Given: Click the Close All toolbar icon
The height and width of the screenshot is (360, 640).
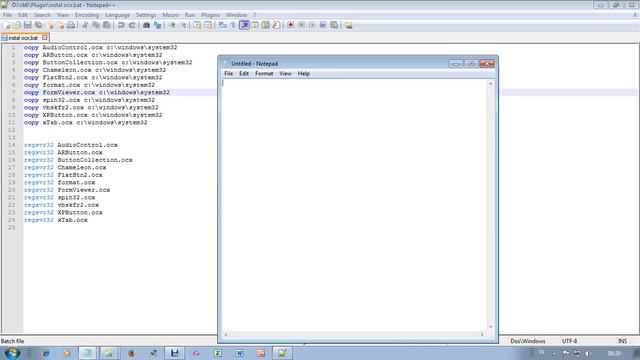Looking at the screenshot, I should pyautogui.click(x=60, y=25).
